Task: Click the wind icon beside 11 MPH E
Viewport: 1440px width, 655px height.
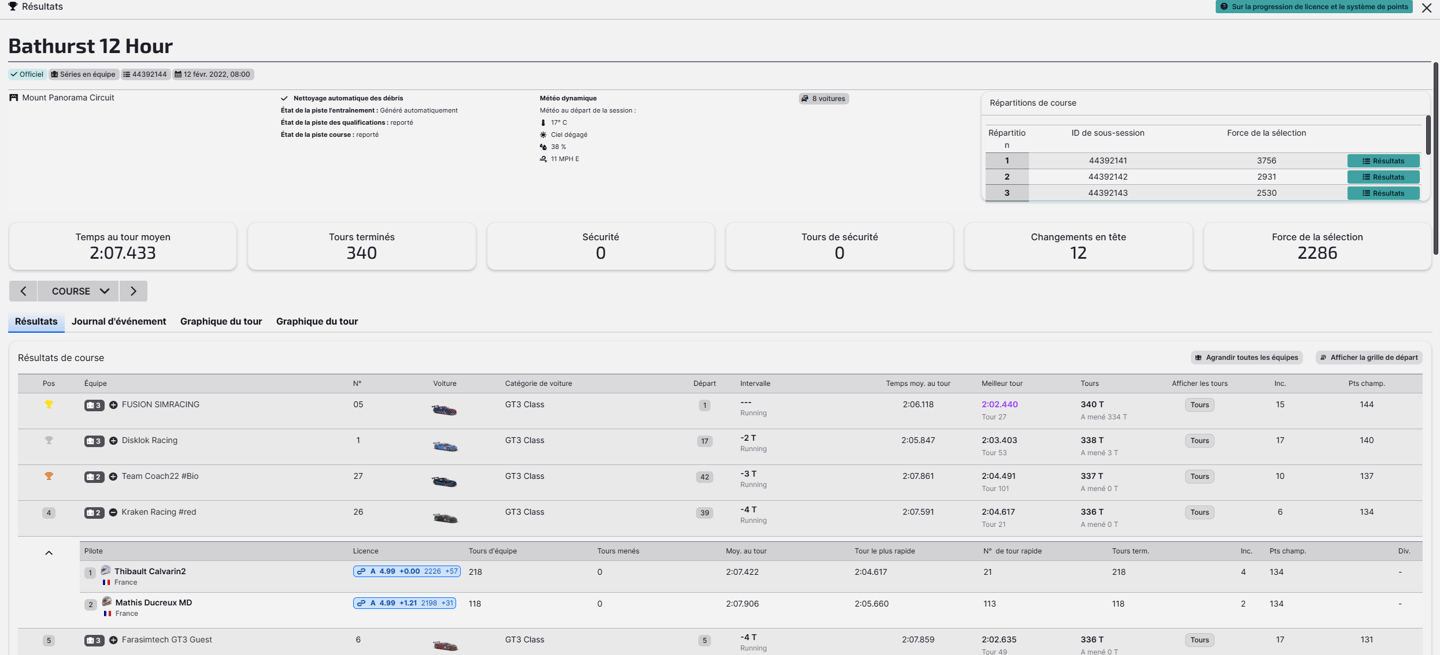Action: [x=543, y=159]
